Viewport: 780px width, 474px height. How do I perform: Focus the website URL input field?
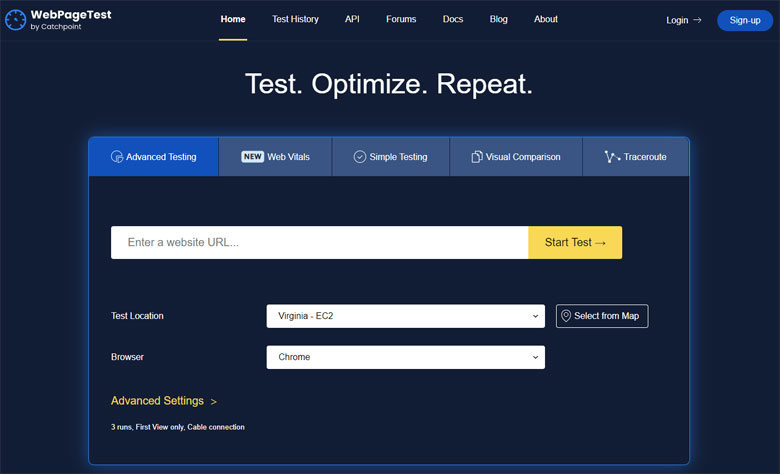[319, 242]
